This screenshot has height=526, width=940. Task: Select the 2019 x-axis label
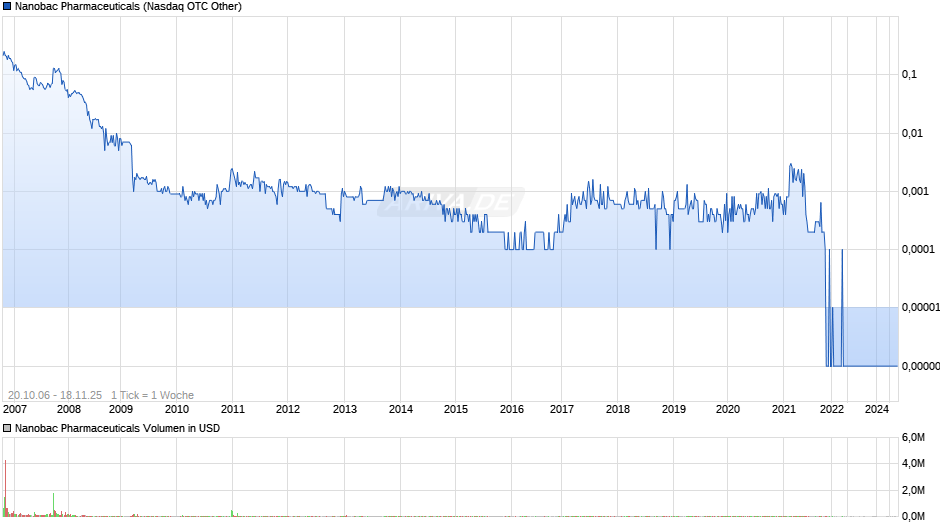coord(674,409)
